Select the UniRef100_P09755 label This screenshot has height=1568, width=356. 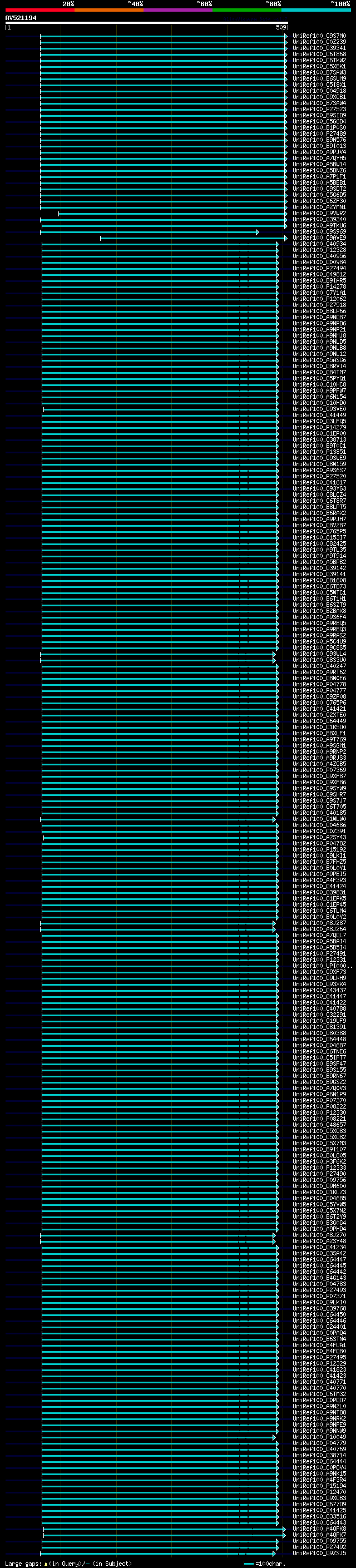pyautogui.click(x=319, y=1541)
